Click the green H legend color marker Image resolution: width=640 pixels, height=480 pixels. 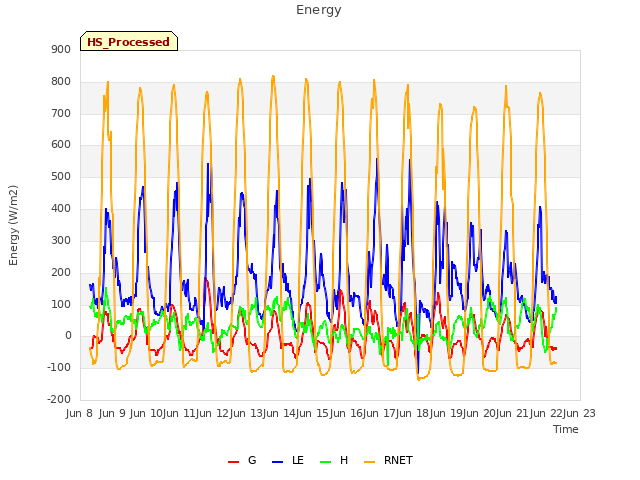(x=326, y=462)
